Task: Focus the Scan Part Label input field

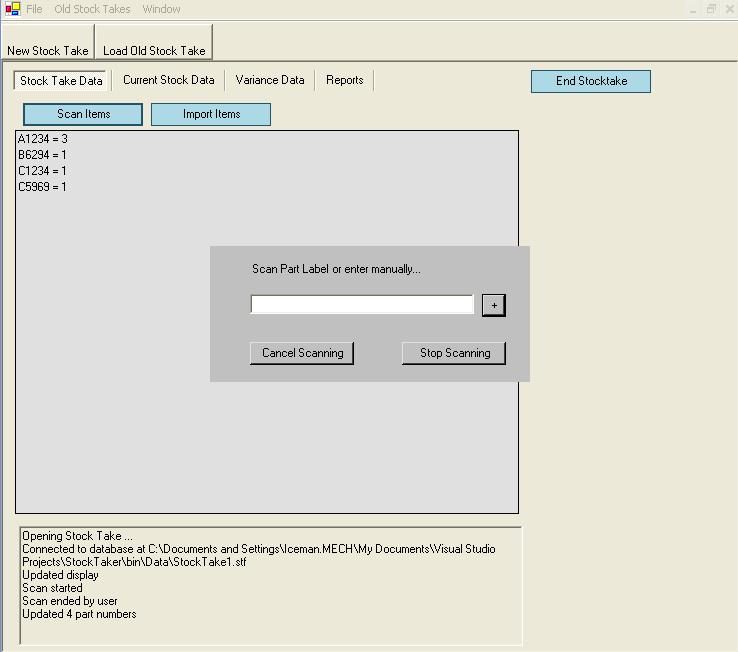Action: coord(361,305)
